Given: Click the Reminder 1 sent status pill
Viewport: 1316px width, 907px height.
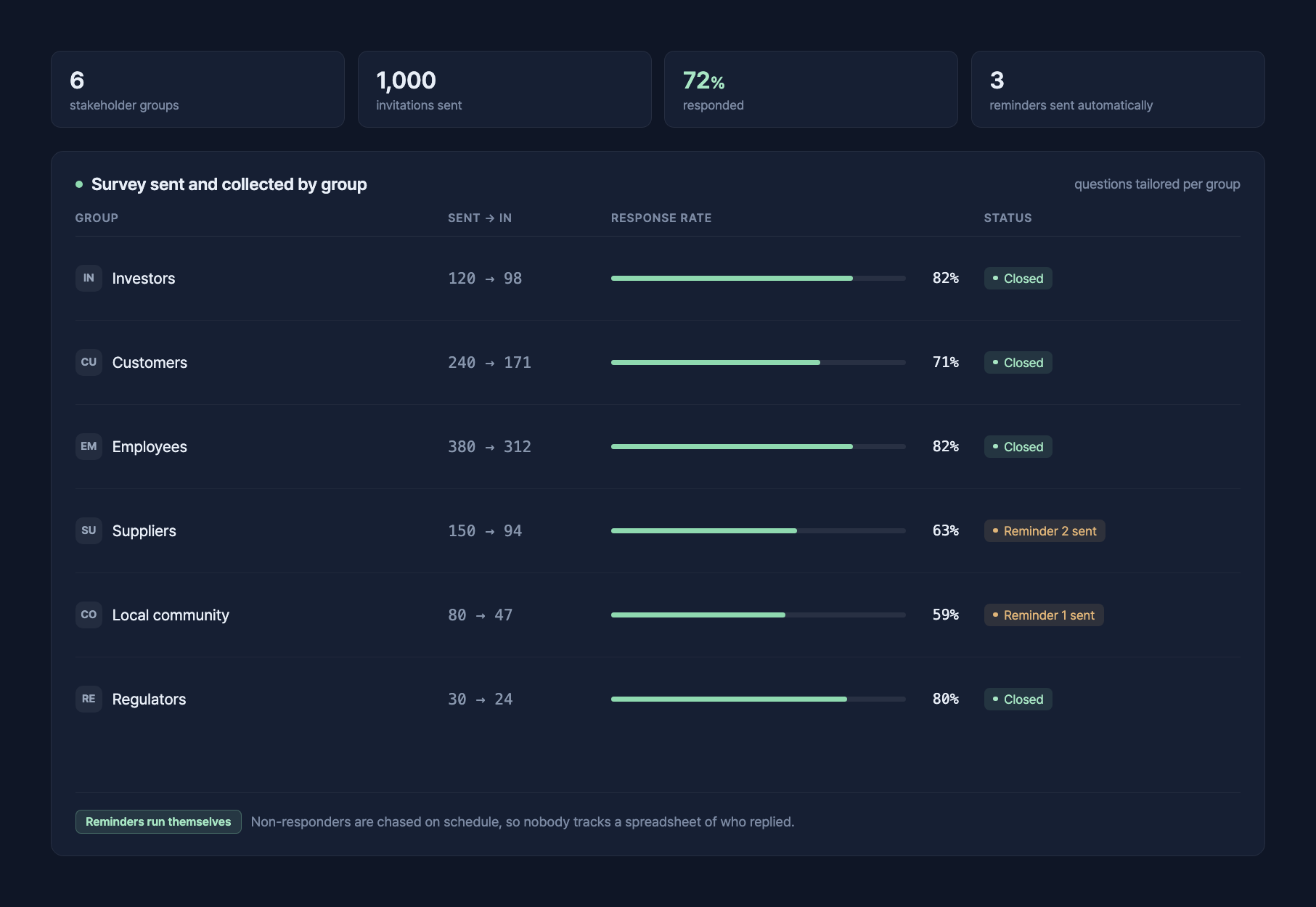Looking at the screenshot, I should tap(1044, 615).
